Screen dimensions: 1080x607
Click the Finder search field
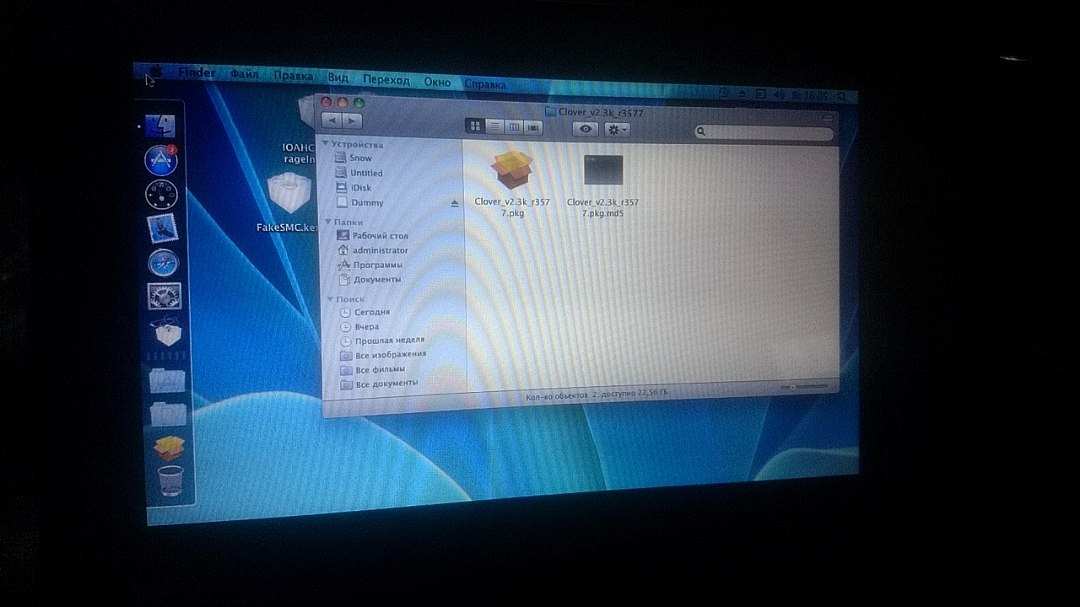pyautogui.click(x=763, y=132)
